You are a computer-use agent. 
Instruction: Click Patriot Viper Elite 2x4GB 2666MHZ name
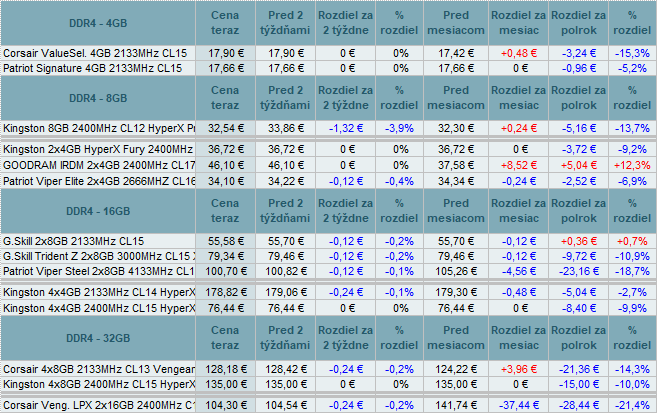99,181
